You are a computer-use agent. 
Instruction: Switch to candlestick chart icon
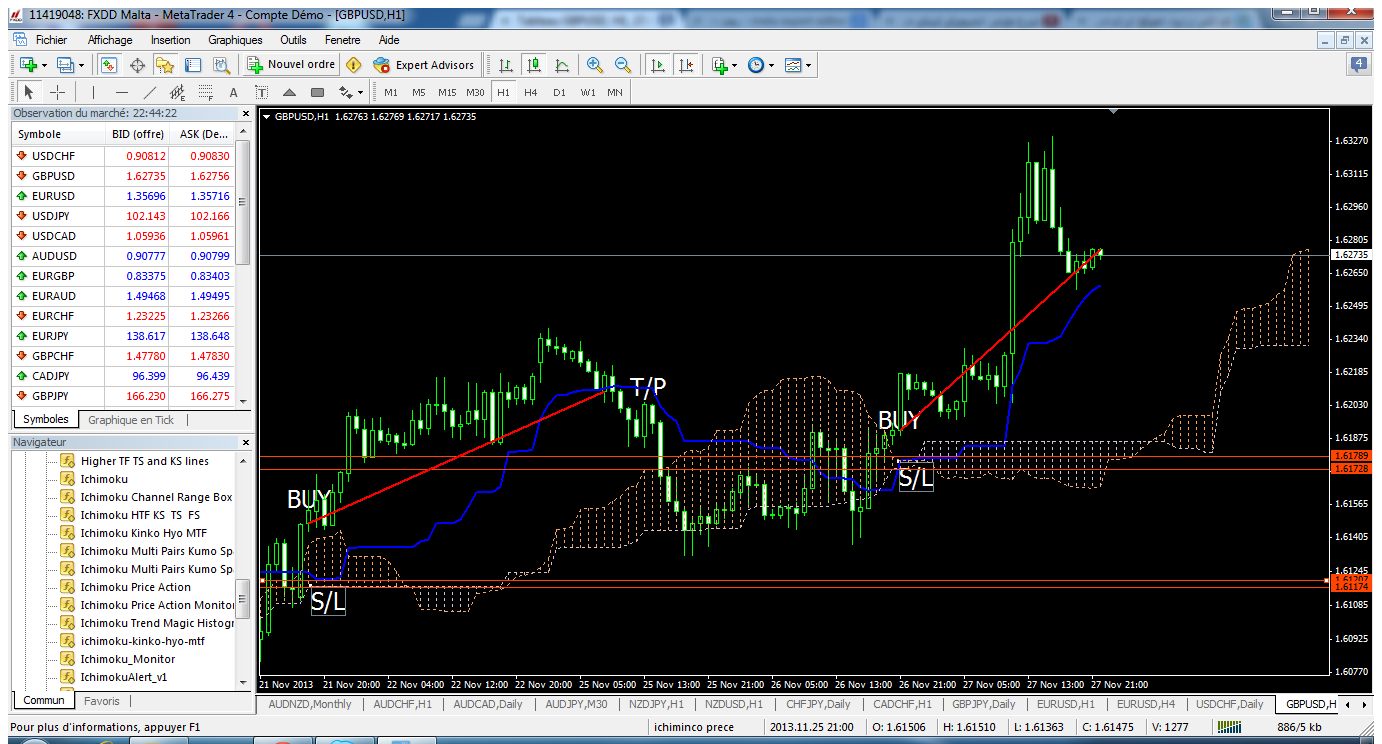click(534, 65)
